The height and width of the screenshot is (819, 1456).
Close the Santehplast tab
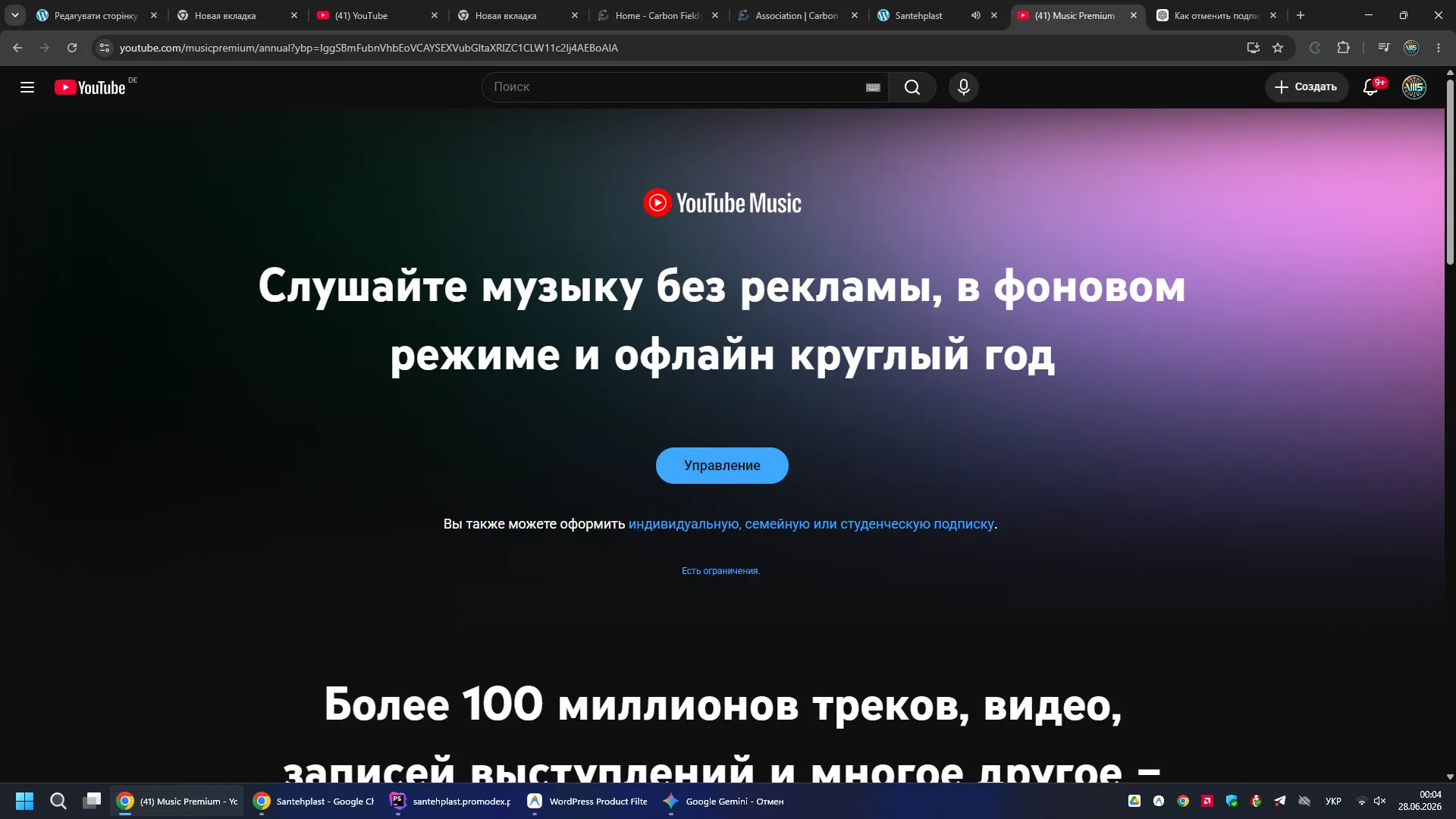pos(994,15)
